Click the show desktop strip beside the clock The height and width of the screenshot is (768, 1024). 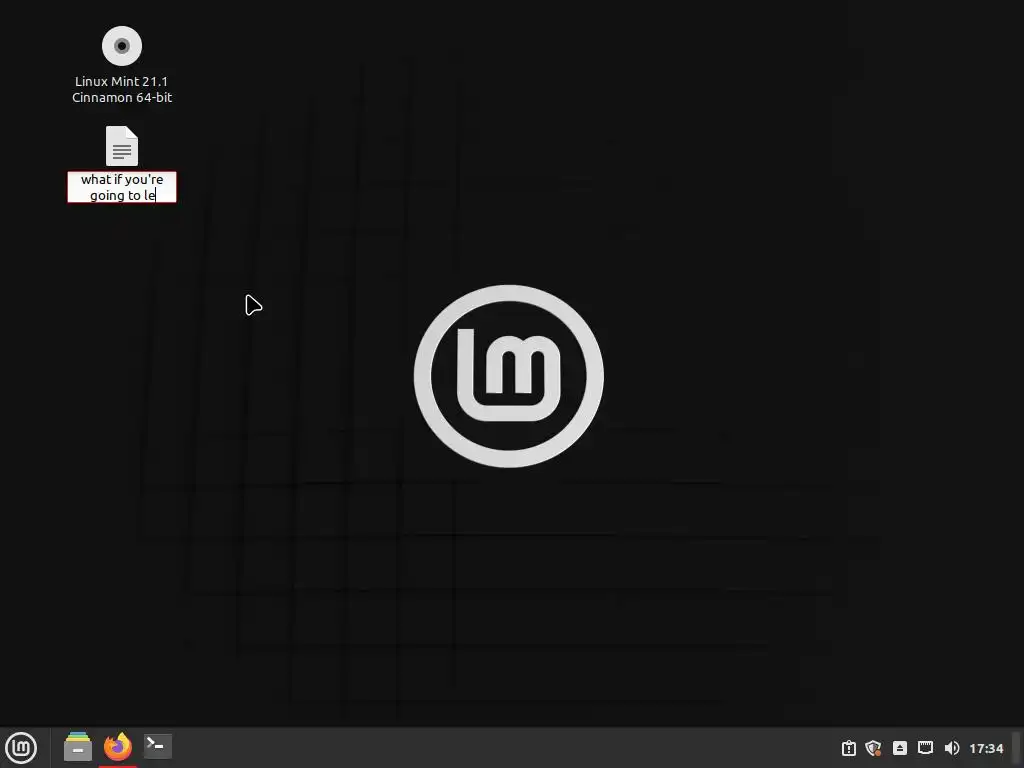pos(1017,748)
